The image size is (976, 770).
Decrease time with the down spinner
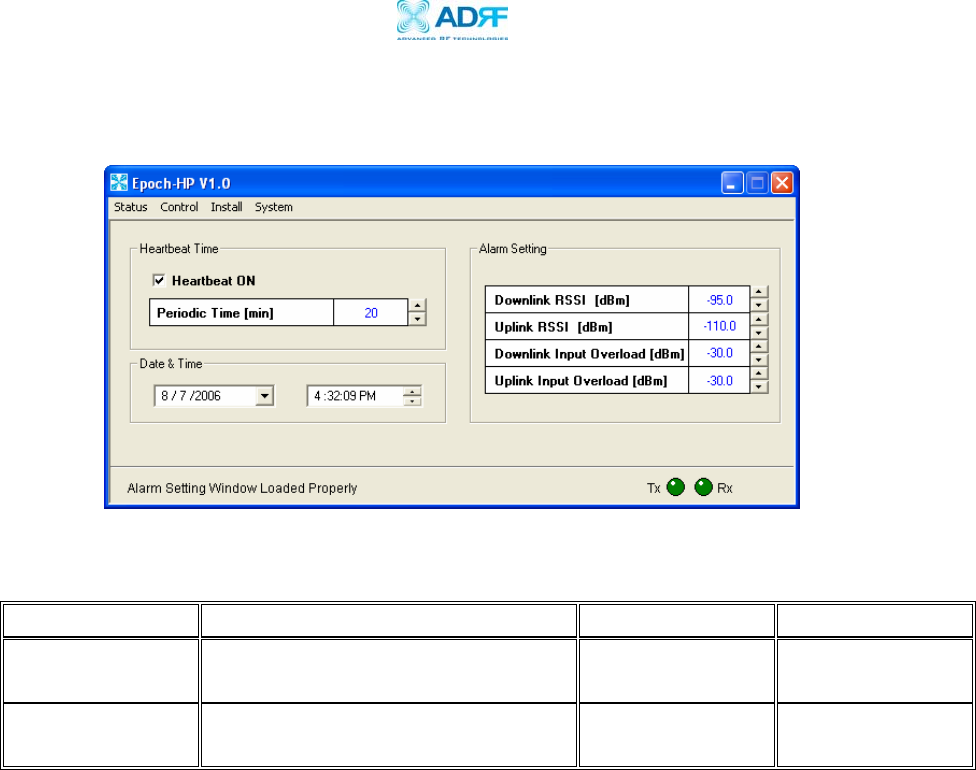[x=412, y=401]
